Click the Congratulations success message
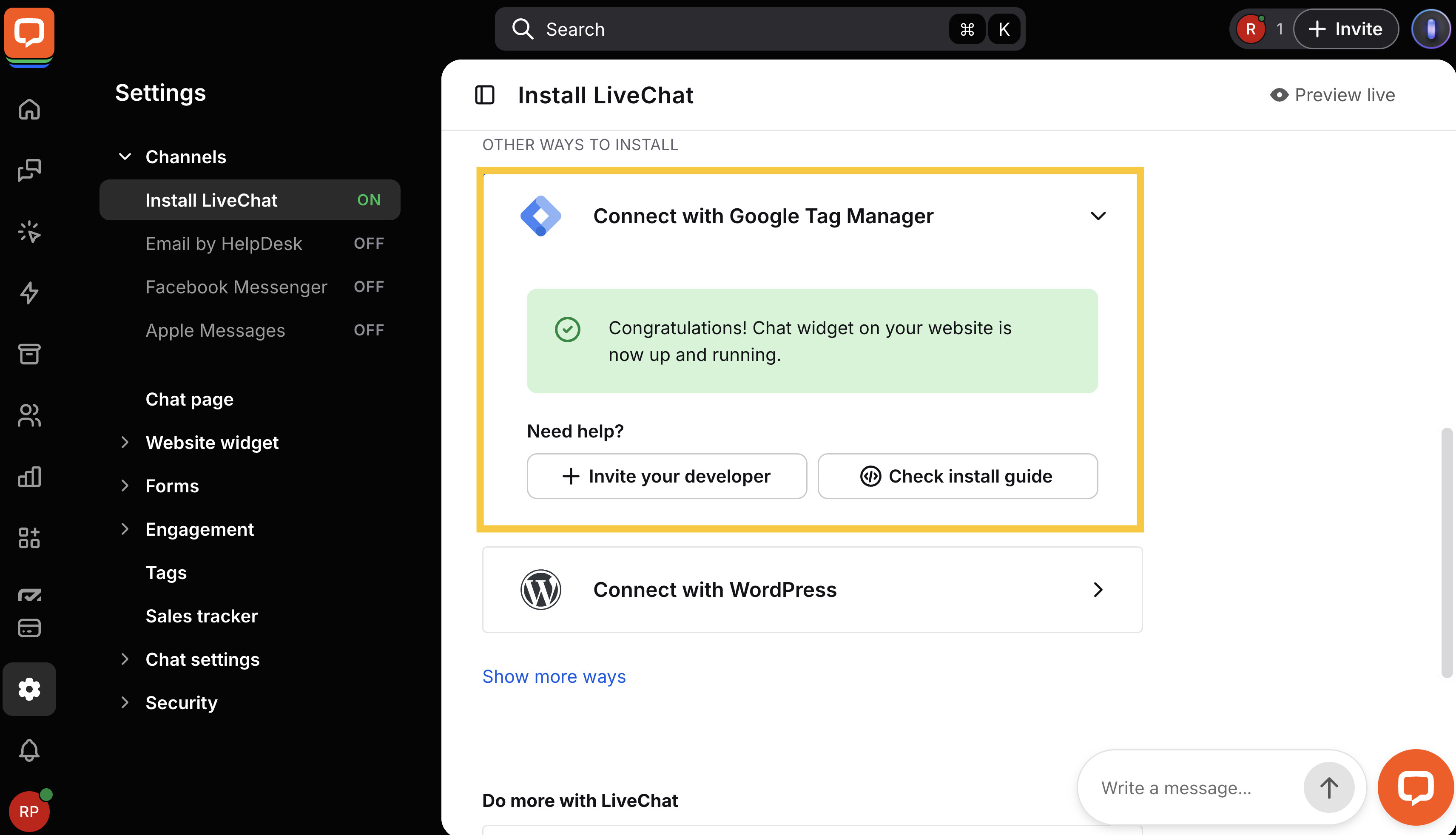The width and height of the screenshot is (1456, 835). [x=812, y=341]
